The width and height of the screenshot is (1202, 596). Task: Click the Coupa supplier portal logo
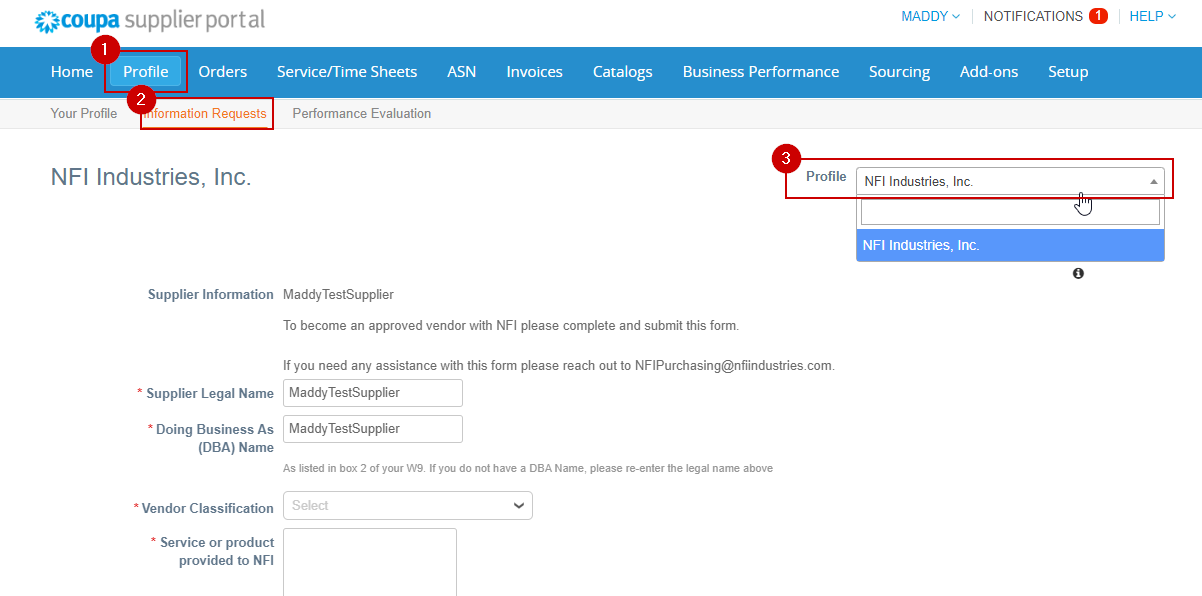tap(150, 20)
